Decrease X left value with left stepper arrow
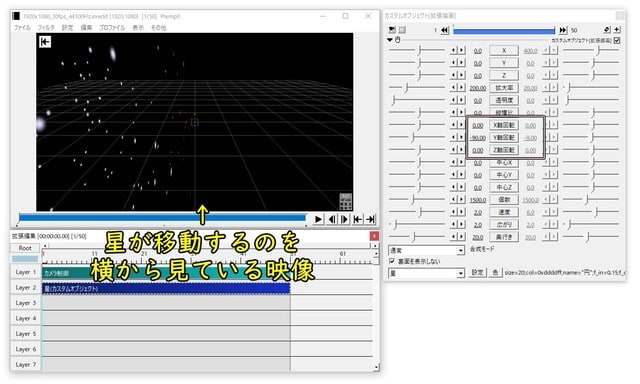Viewport: 640px width, 384px height. click(454, 51)
